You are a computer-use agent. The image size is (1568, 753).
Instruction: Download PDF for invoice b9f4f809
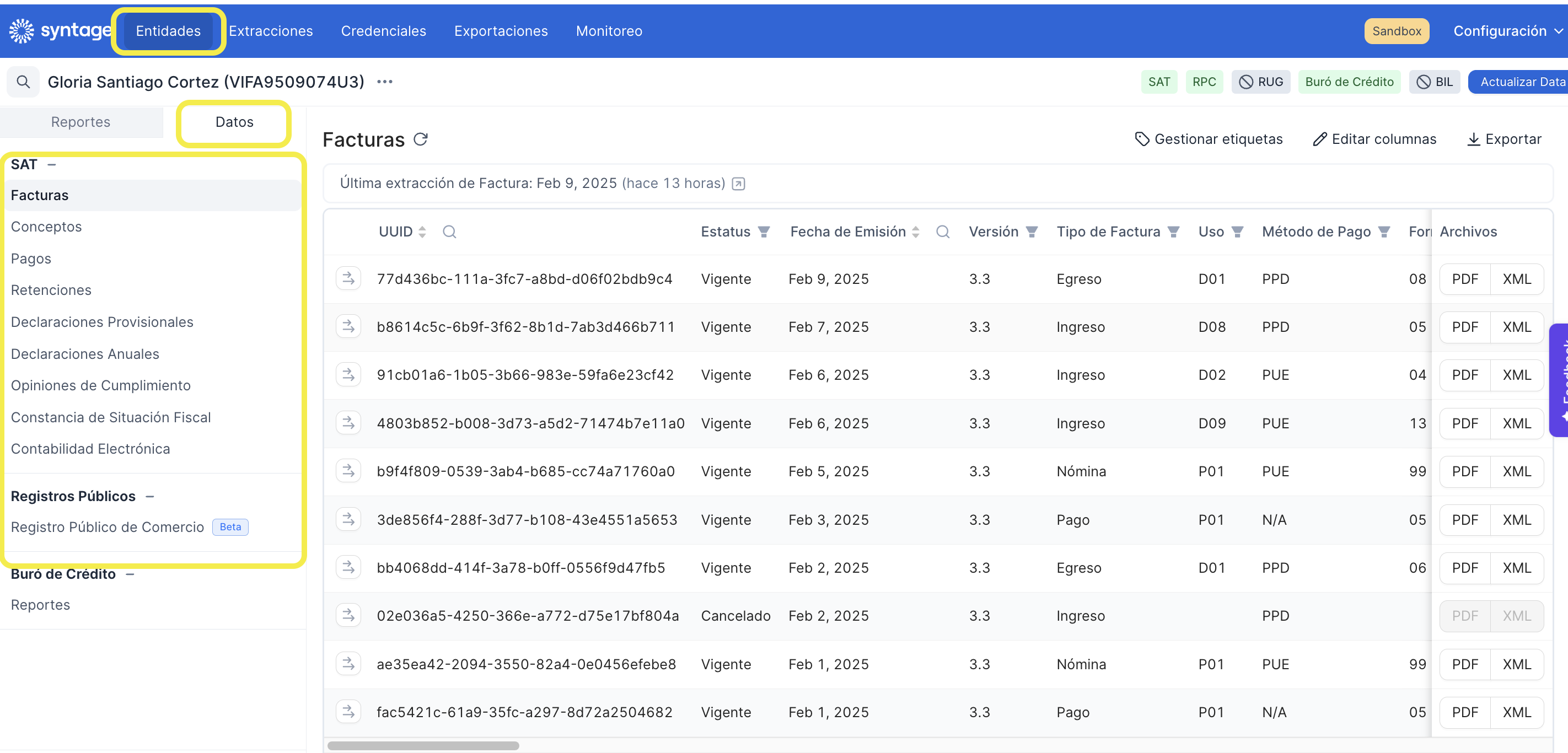(x=1464, y=471)
